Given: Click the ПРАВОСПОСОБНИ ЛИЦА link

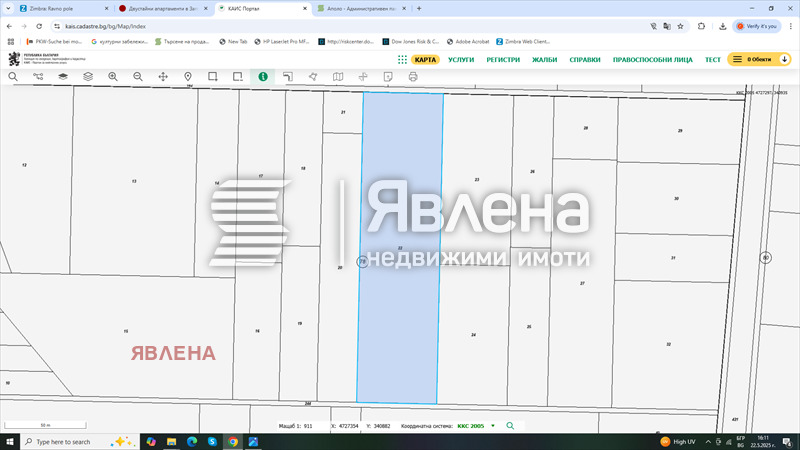Looking at the screenshot, I should 652,60.
